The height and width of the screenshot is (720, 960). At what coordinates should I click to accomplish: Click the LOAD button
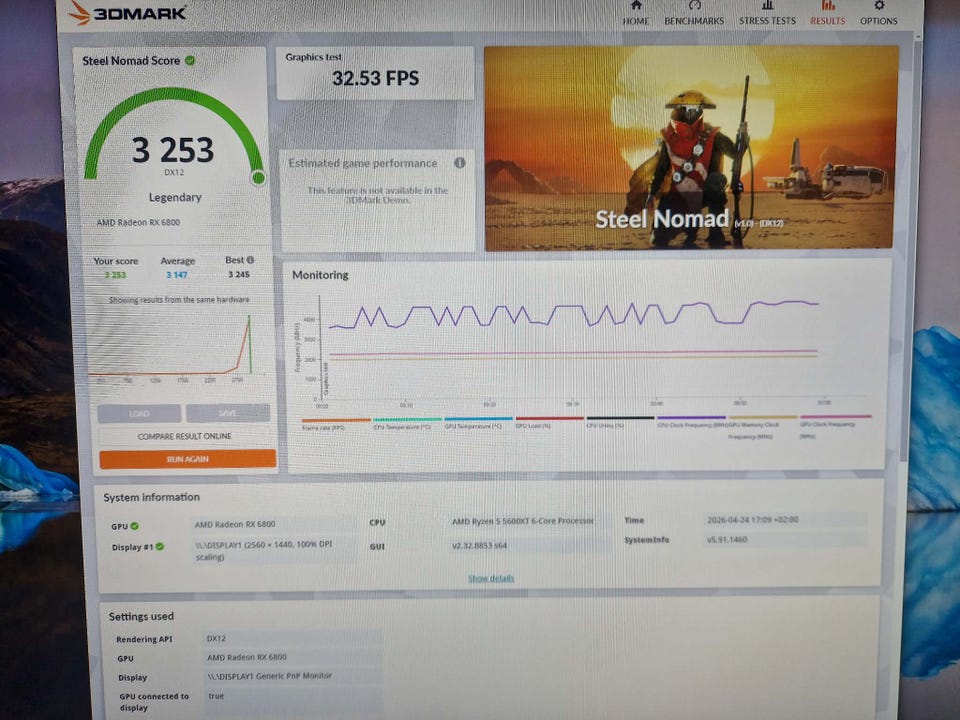point(139,413)
